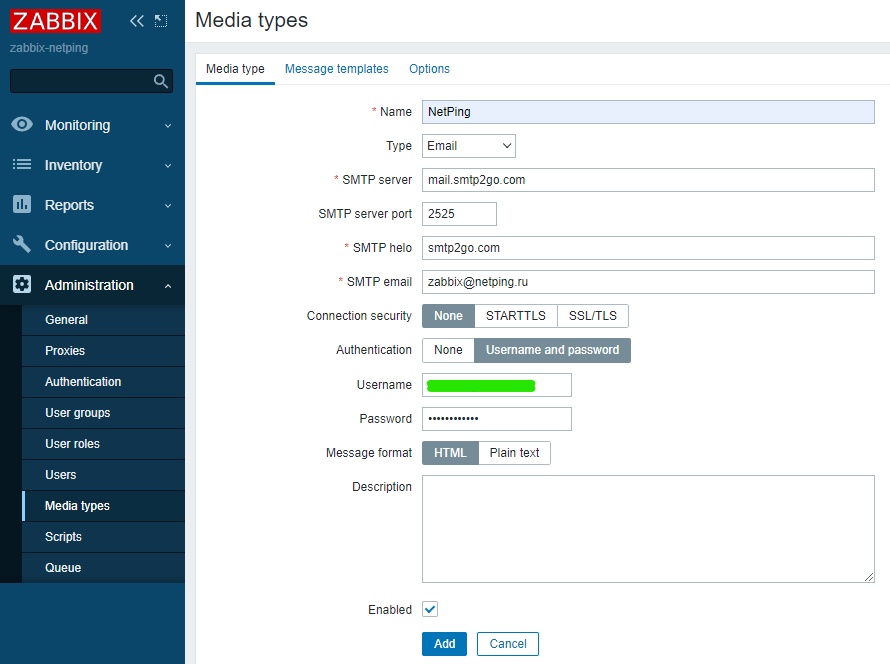890x664 pixels.
Task: Expand the Reports menu chevron
Action: [168, 206]
